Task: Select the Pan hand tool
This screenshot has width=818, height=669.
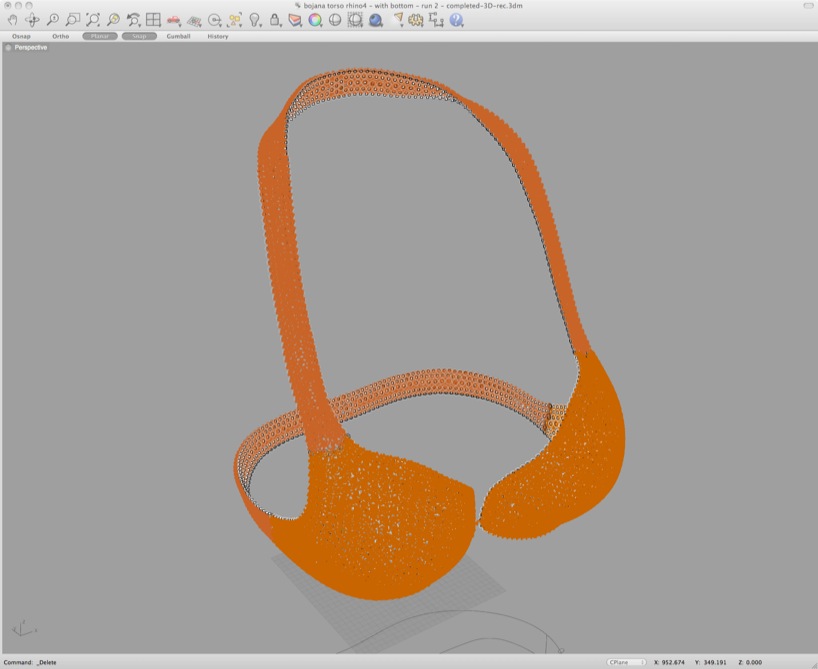Action: tap(12, 20)
